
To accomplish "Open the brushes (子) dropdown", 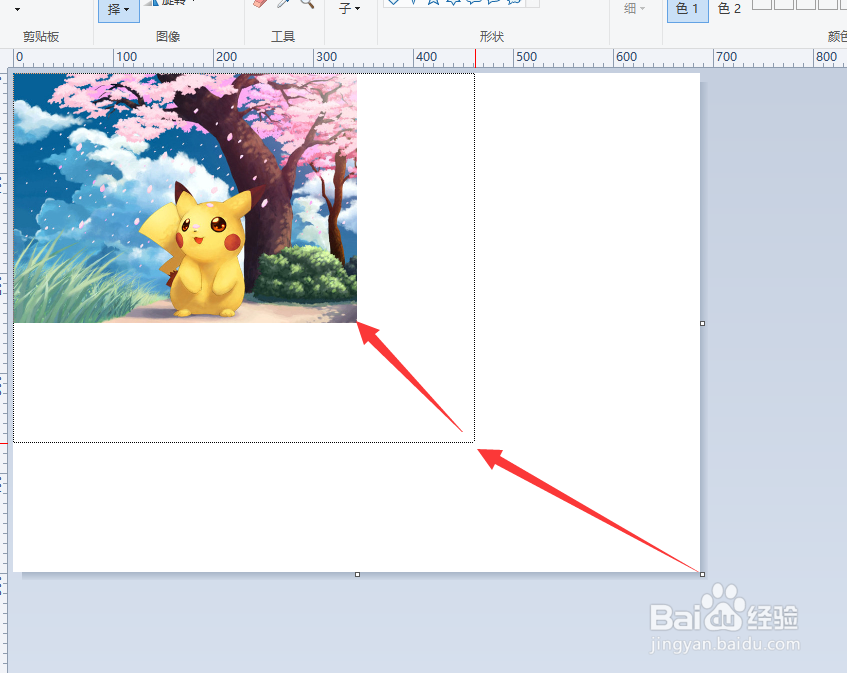I will pos(349,9).
